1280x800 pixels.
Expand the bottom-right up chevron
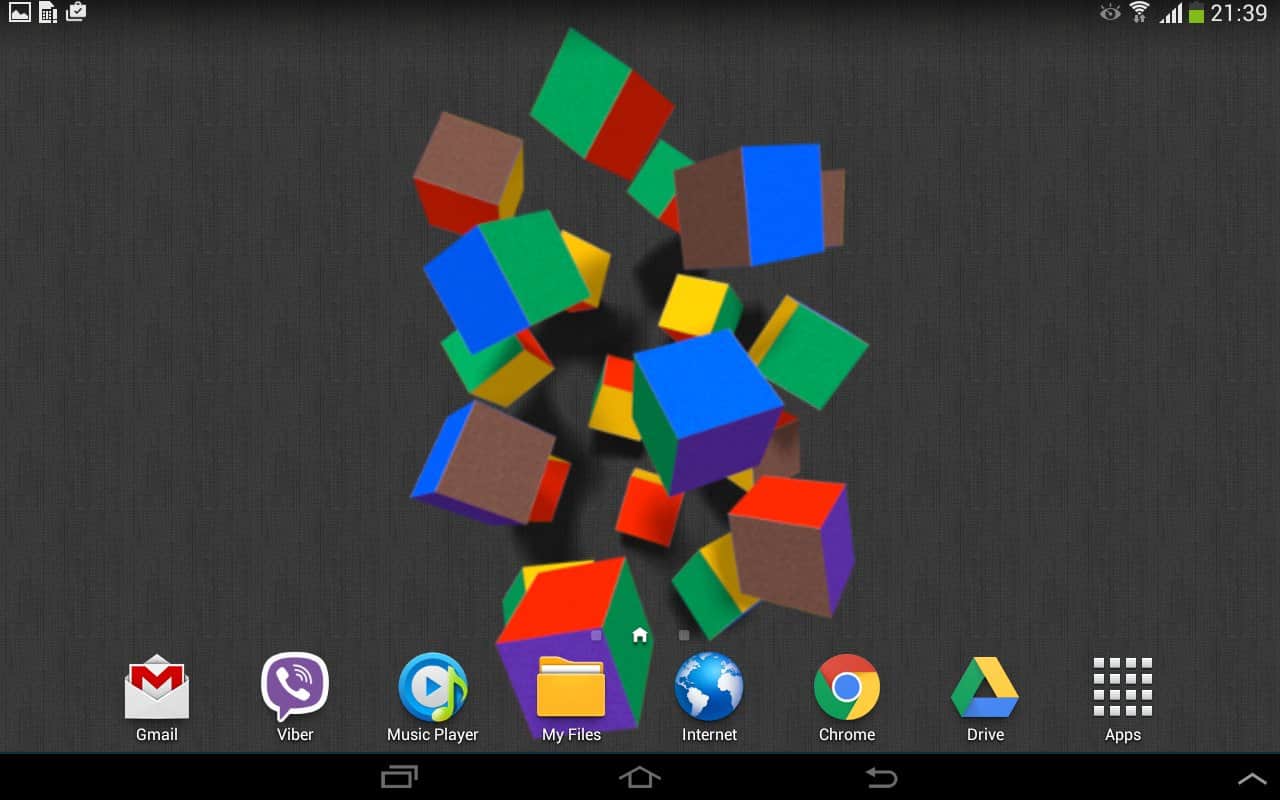click(x=1252, y=778)
